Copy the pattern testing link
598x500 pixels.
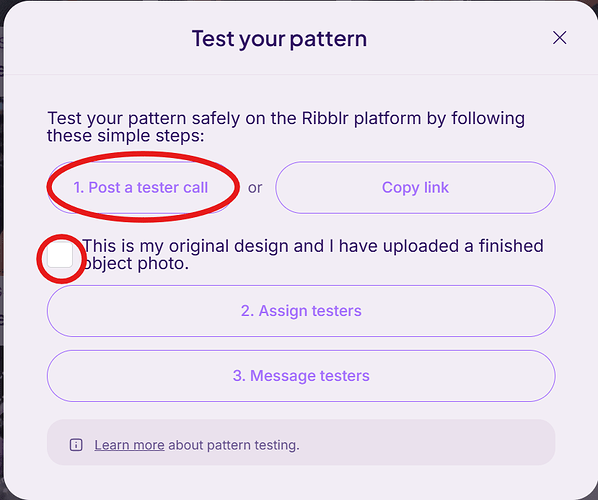(415, 187)
